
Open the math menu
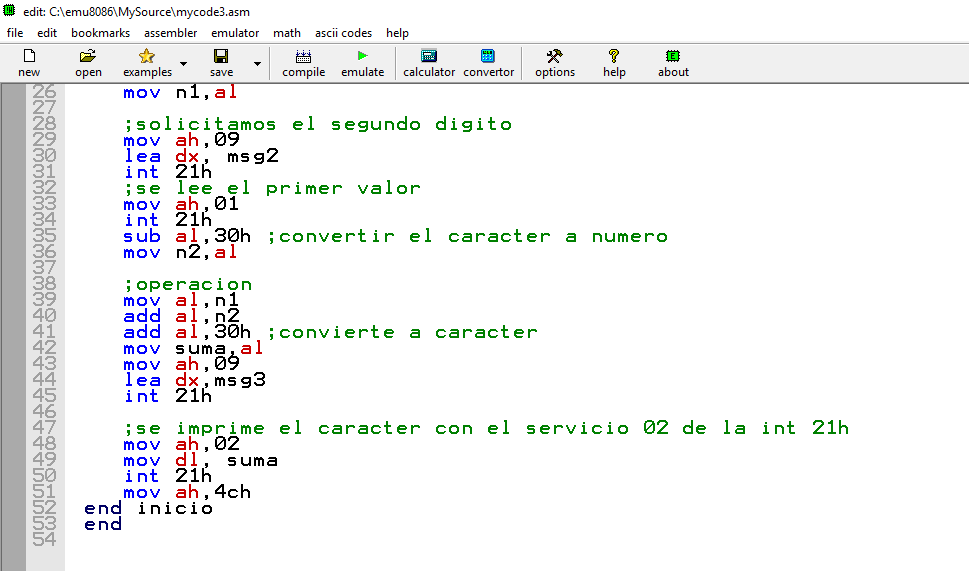(x=287, y=33)
